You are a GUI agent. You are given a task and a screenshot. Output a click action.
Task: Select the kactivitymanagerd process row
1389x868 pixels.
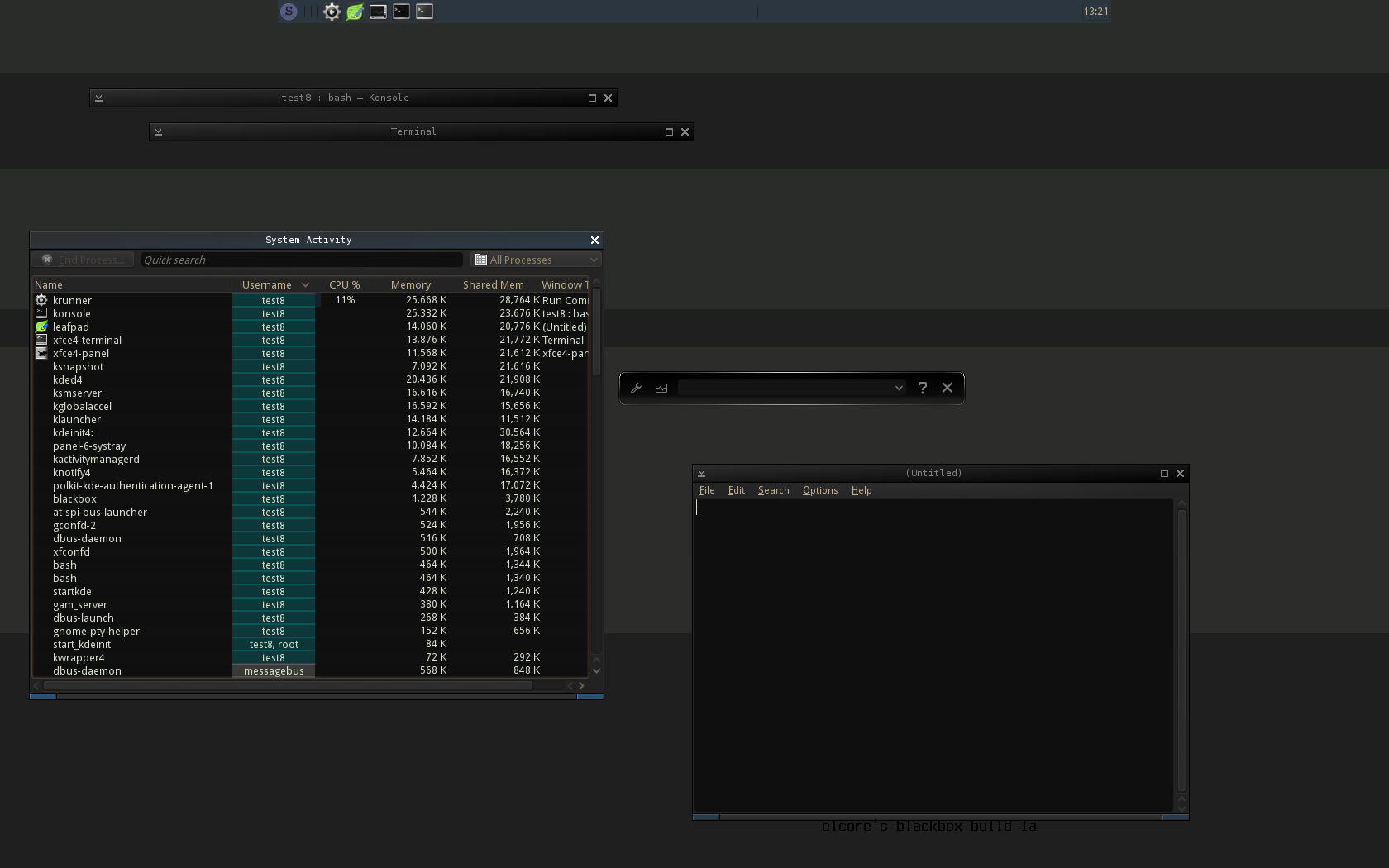click(x=310, y=459)
